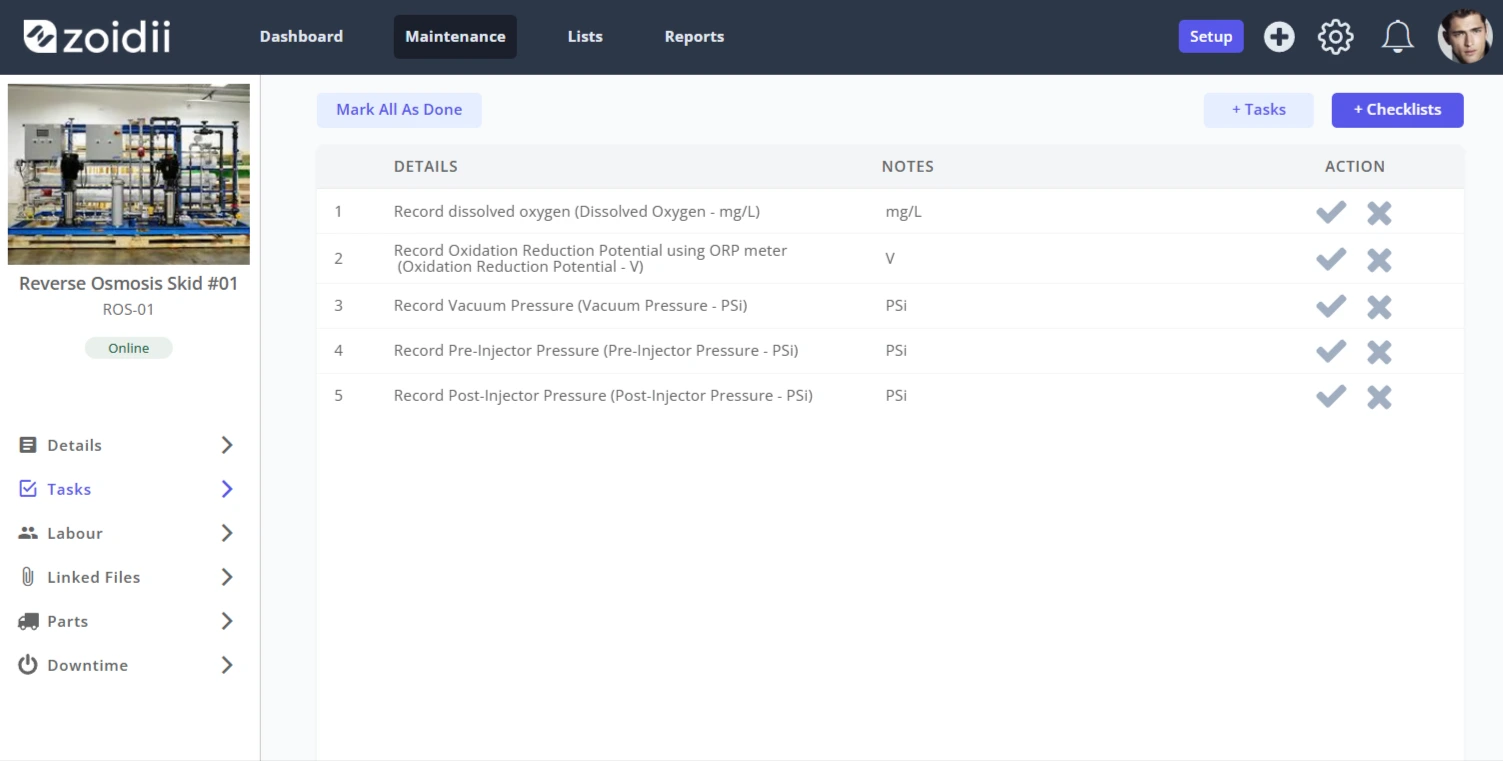Open the Reports menu

694,36
